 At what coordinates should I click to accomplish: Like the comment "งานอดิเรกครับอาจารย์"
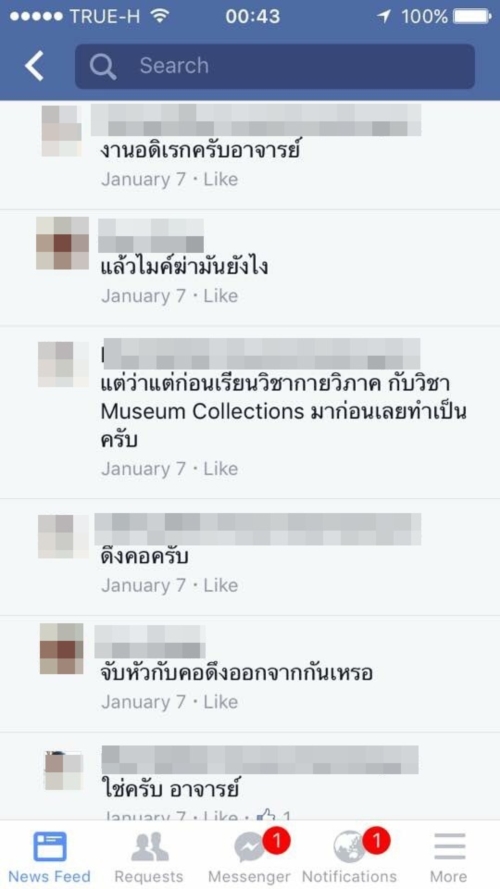pos(221,180)
